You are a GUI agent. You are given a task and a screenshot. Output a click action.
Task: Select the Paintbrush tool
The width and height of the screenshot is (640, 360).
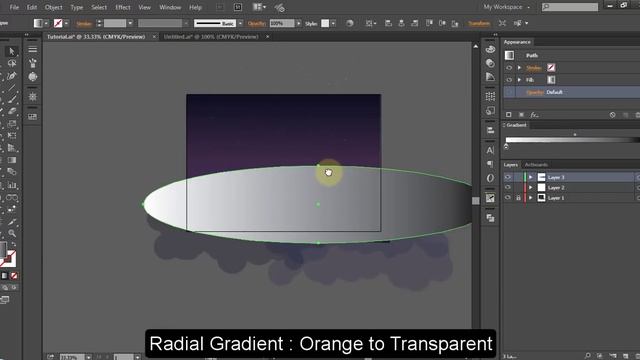pyautogui.click(x=12, y=99)
